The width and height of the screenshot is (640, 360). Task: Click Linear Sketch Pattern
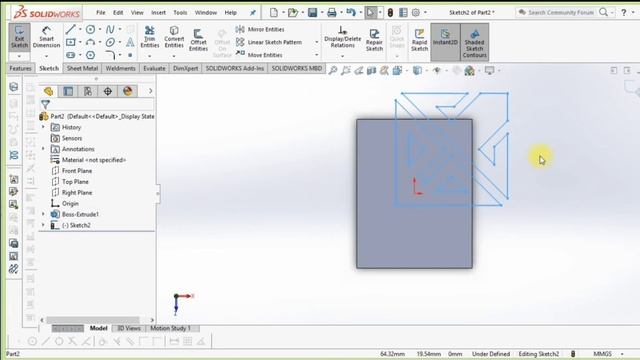tap(269, 42)
